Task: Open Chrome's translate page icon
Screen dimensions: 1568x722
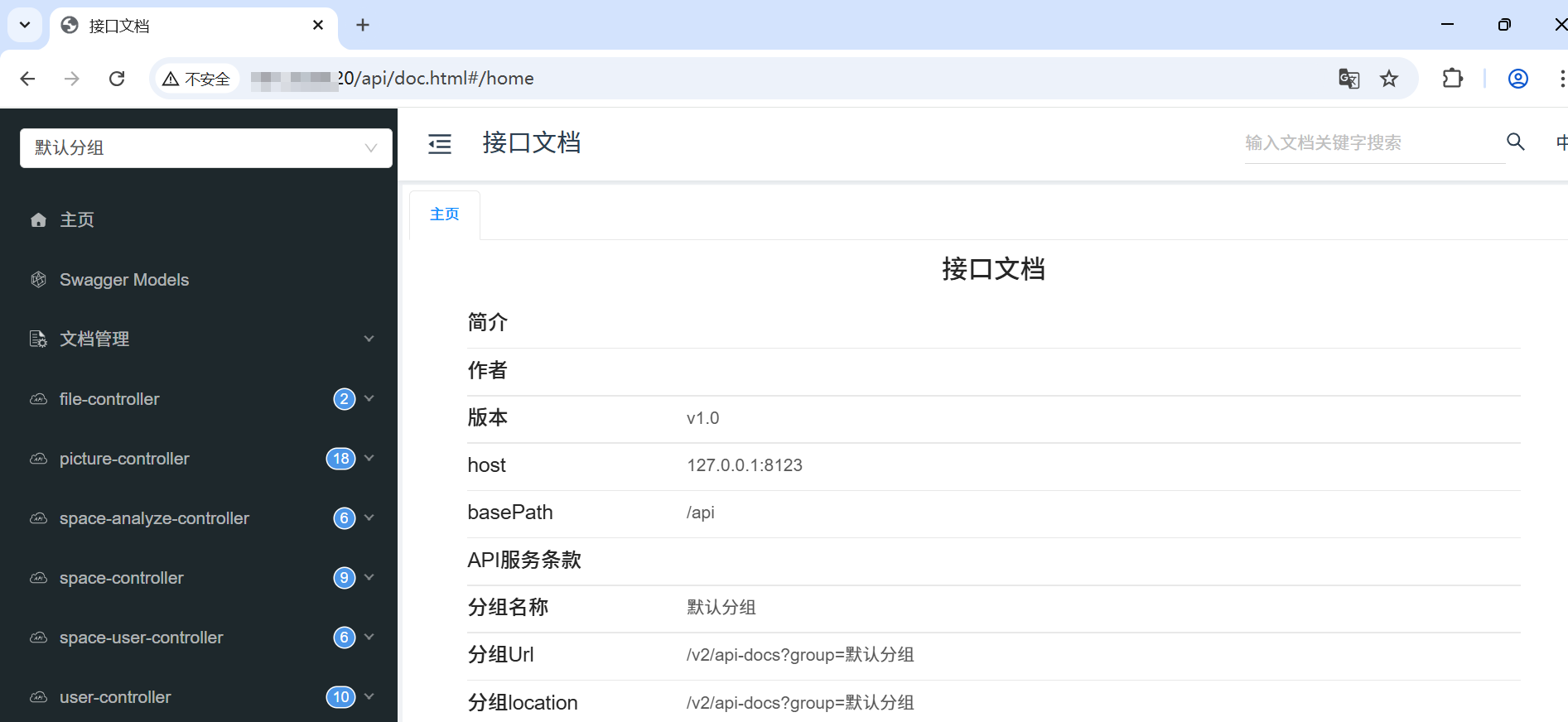Action: [1348, 79]
